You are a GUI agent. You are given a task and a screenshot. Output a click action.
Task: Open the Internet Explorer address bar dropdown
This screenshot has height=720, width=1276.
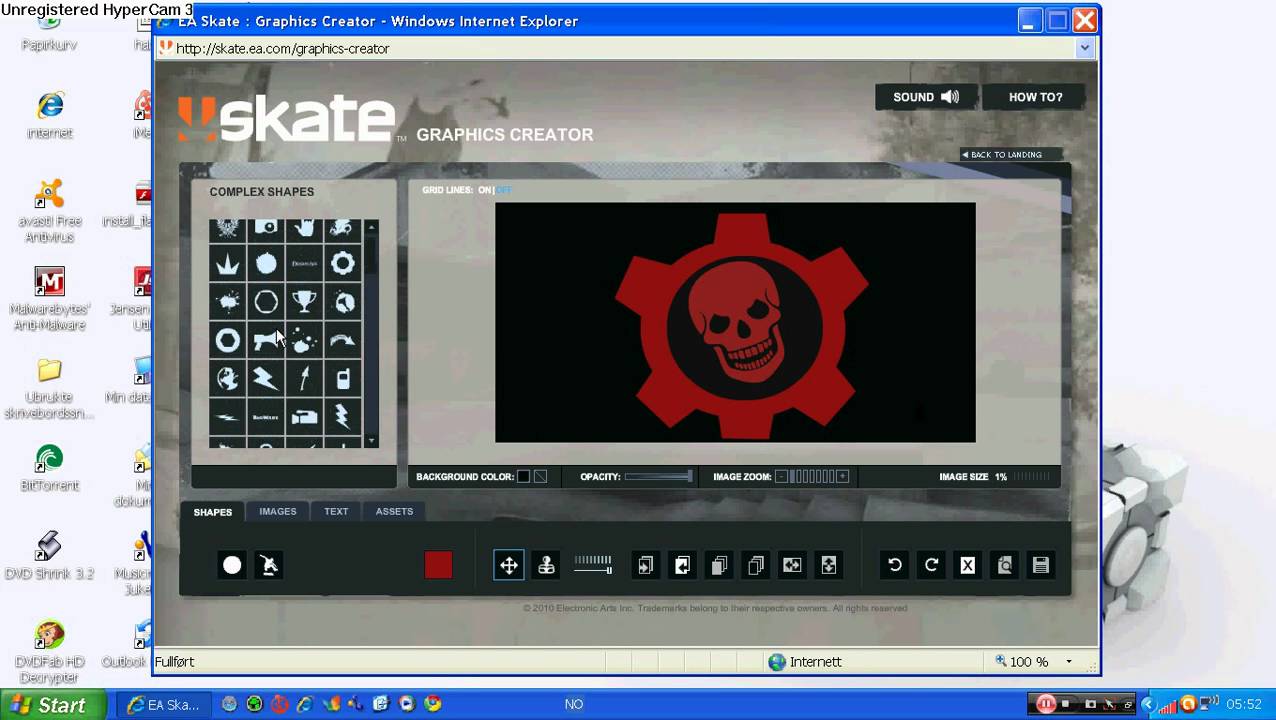1085,48
